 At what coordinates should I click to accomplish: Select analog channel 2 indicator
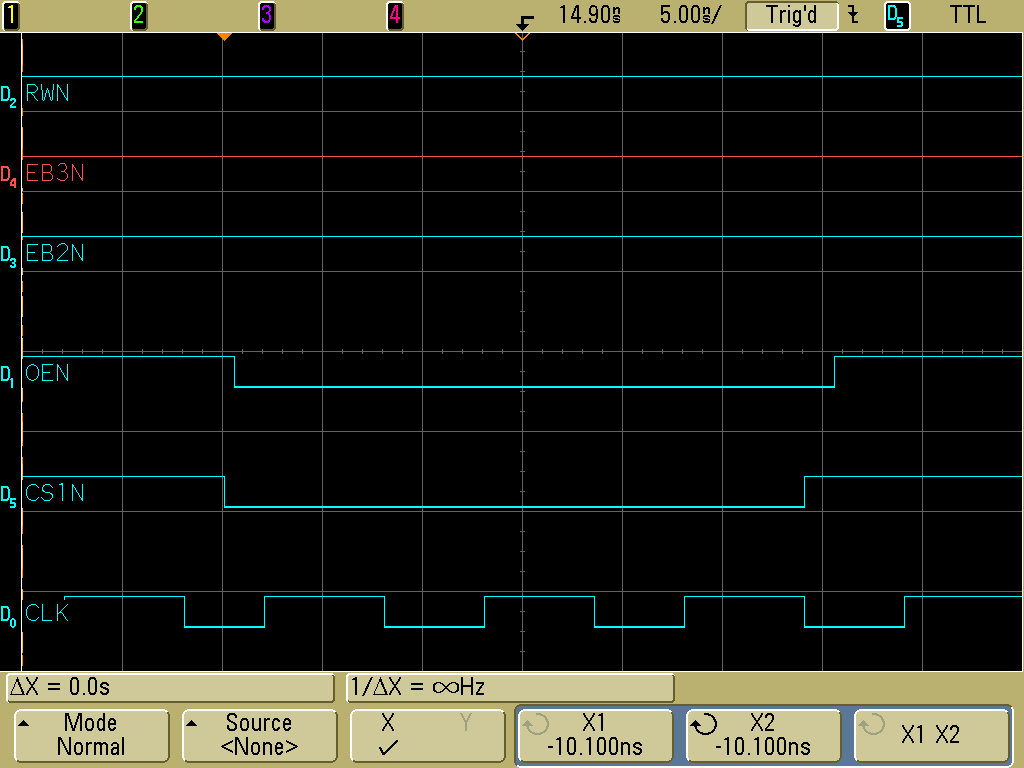(x=139, y=15)
